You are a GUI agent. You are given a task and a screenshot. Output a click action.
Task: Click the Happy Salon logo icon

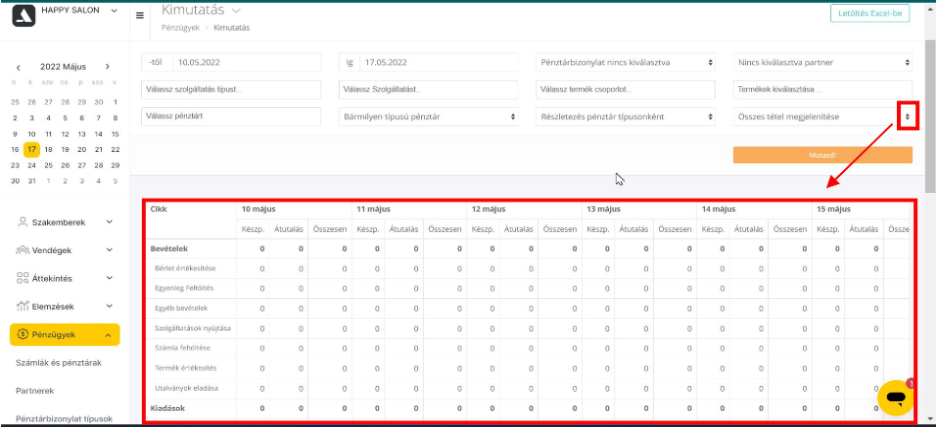pos(24,16)
